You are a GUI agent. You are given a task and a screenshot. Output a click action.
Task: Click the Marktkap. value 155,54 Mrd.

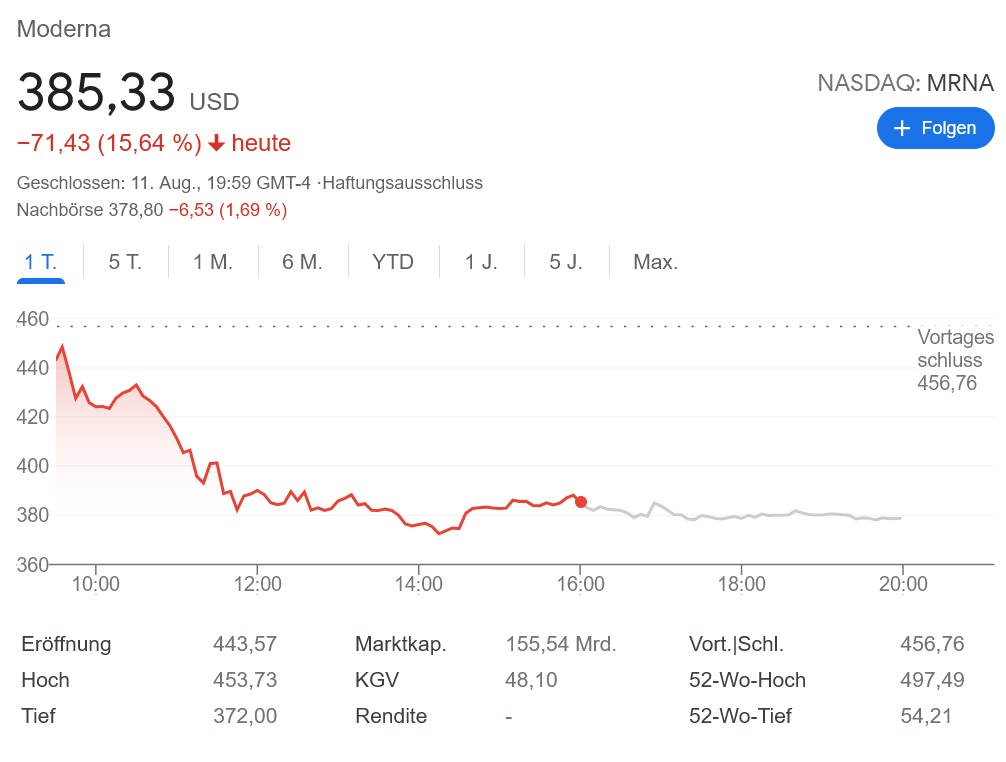(x=561, y=644)
